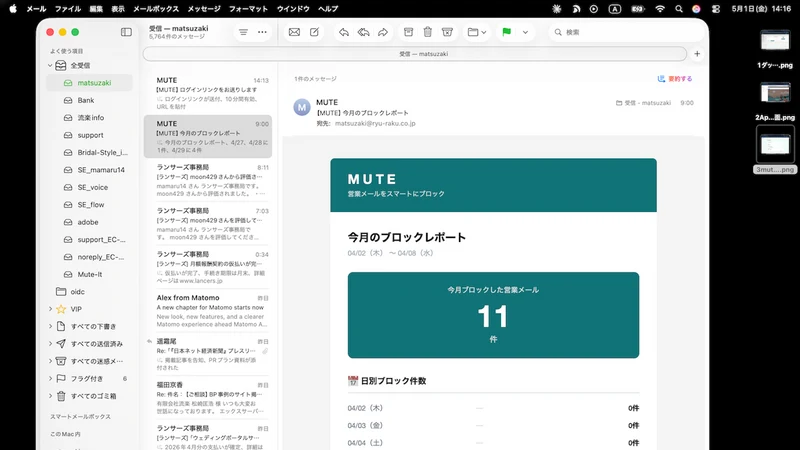Select the 受信 — matsuzaki tab

(x=415, y=54)
